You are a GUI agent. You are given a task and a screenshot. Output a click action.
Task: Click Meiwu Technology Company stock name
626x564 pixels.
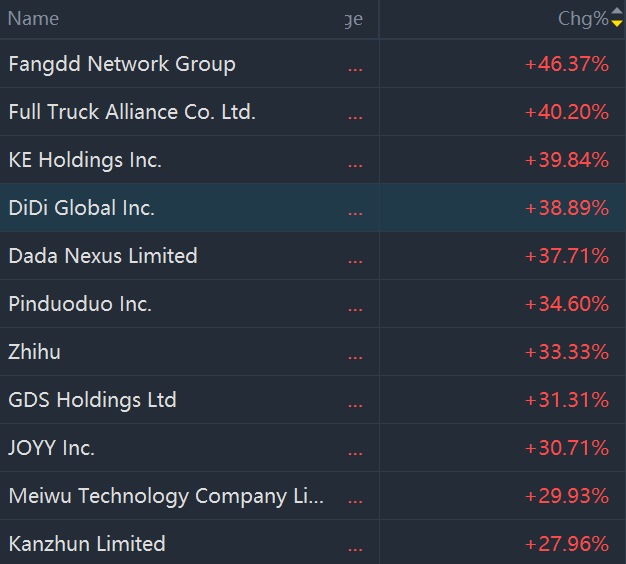tap(166, 496)
